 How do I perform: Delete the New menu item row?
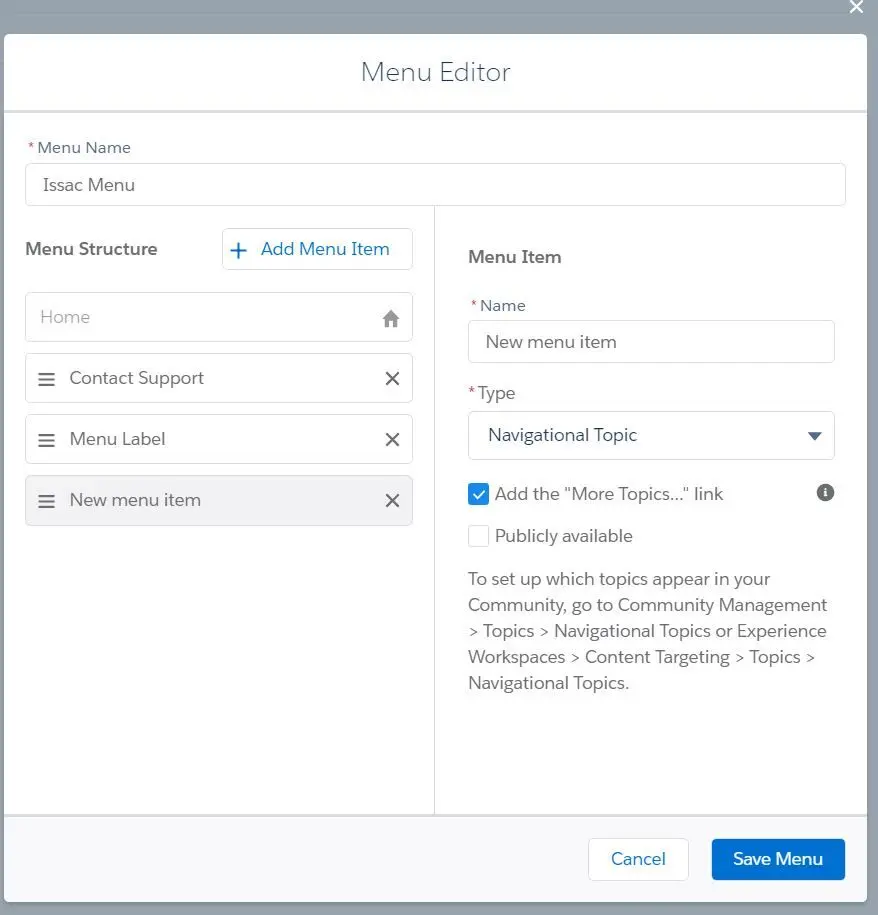[x=392, y=501]
